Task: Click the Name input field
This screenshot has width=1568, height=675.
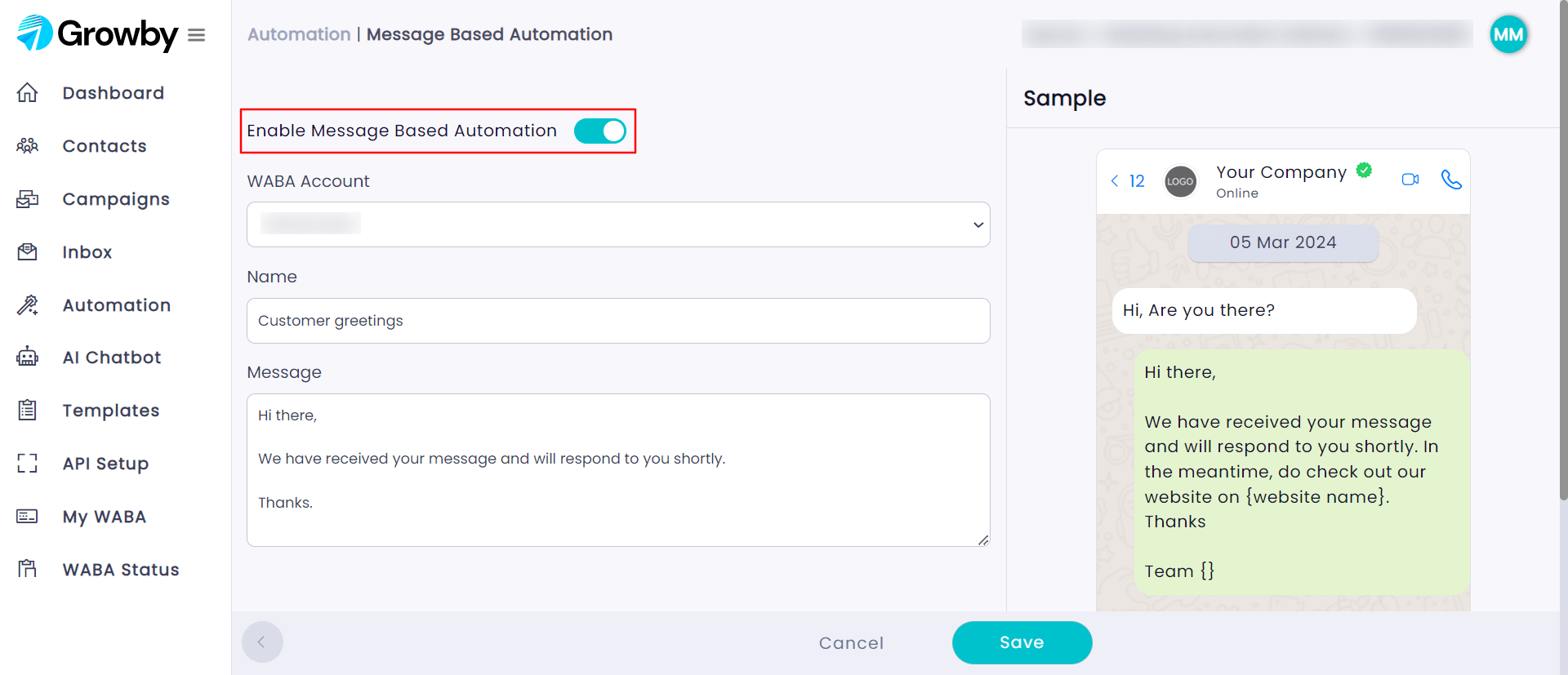Action: coord(618,321)
